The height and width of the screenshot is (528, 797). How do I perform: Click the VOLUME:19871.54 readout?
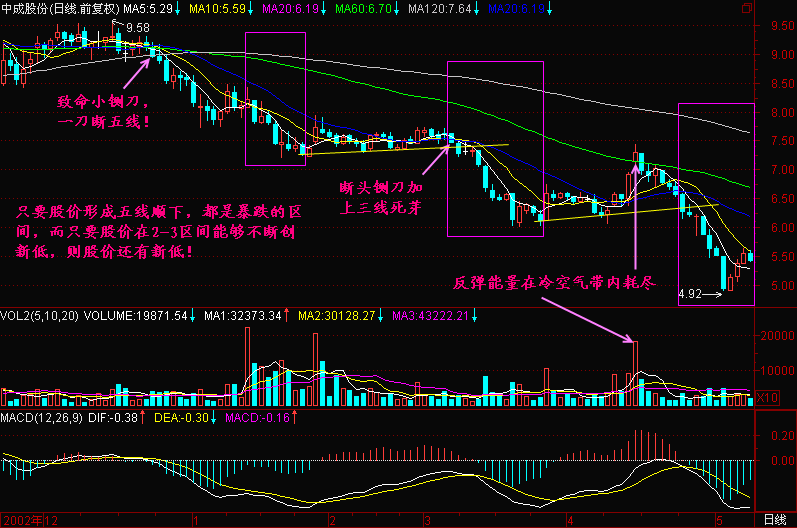click(x=136, y=316)
